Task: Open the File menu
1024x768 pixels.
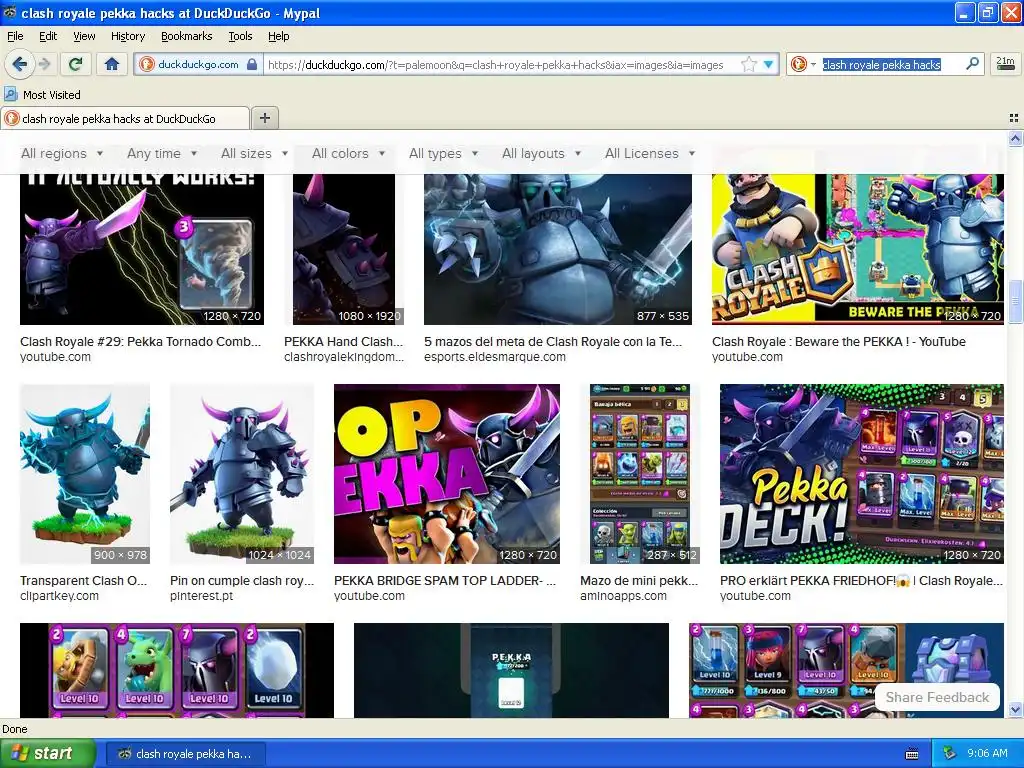Action: [15, 36]
